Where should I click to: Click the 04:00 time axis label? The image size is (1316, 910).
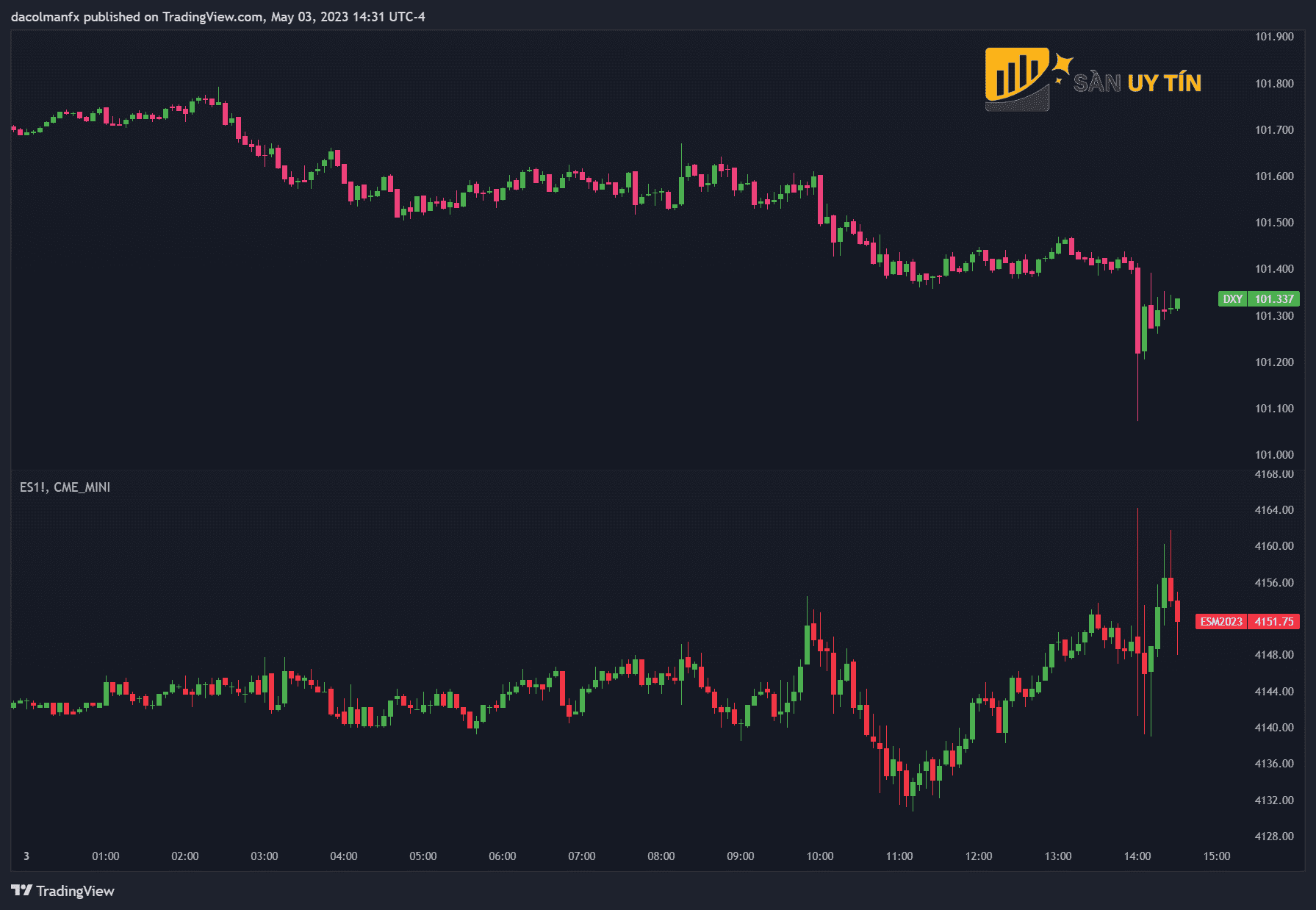coord(344,856)
